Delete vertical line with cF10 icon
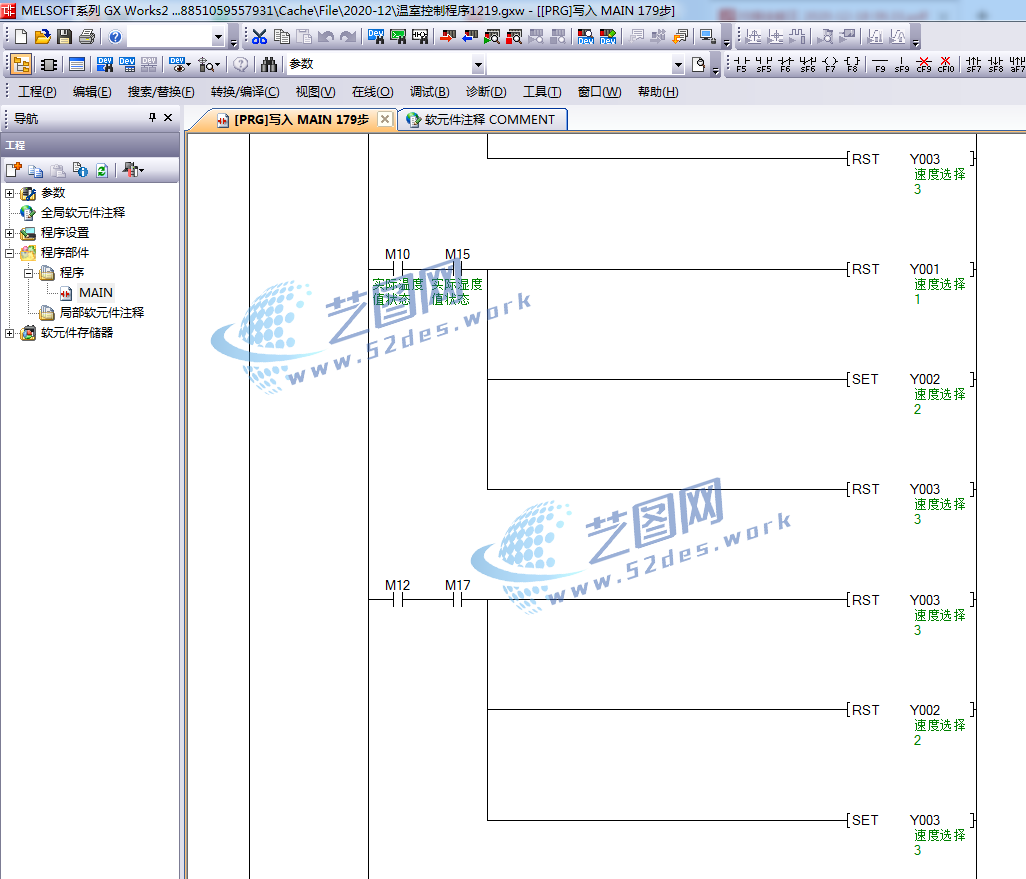Image resolution: width=1026 pixels, height=879 pixels. point(946,64)
